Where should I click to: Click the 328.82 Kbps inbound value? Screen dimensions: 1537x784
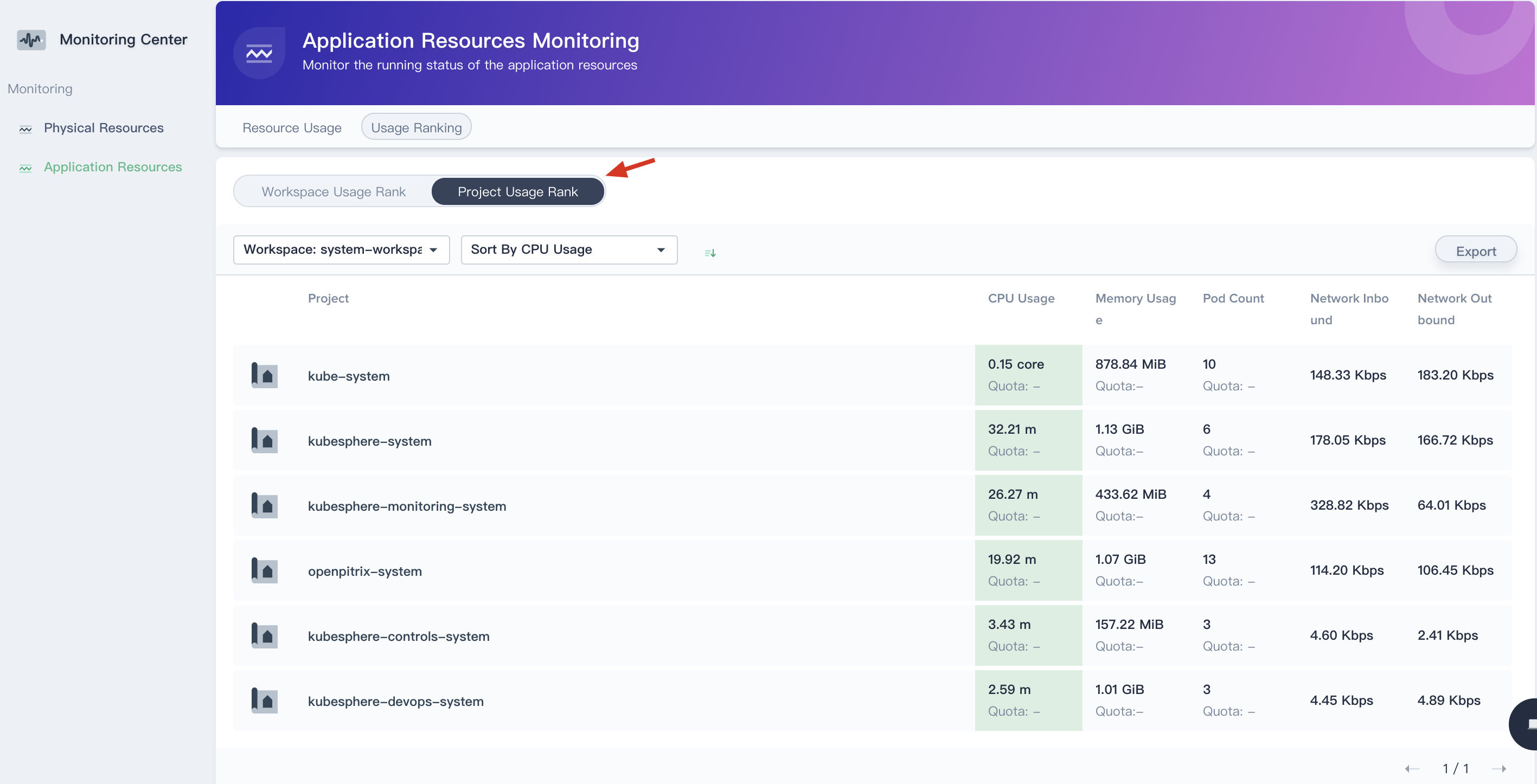[1349, 505]
